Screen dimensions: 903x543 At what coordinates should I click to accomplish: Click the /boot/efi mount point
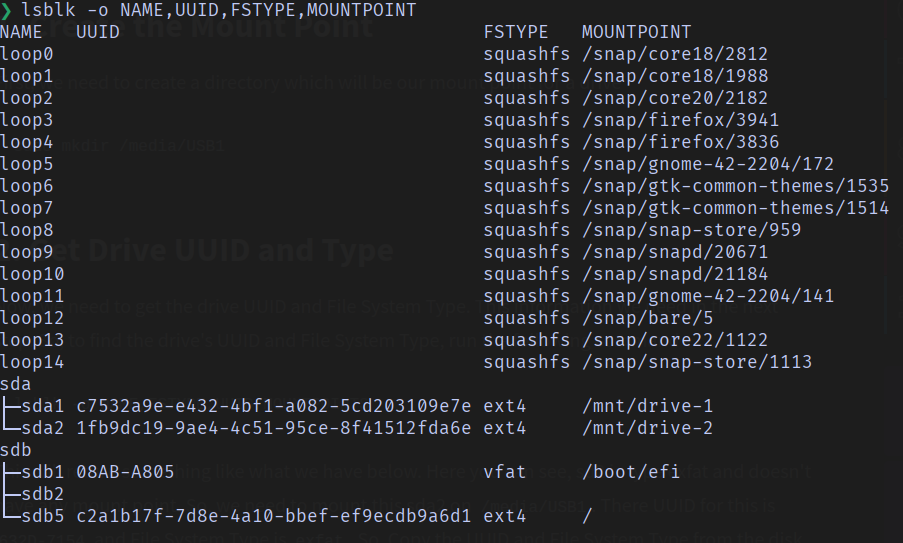point(631,472)
